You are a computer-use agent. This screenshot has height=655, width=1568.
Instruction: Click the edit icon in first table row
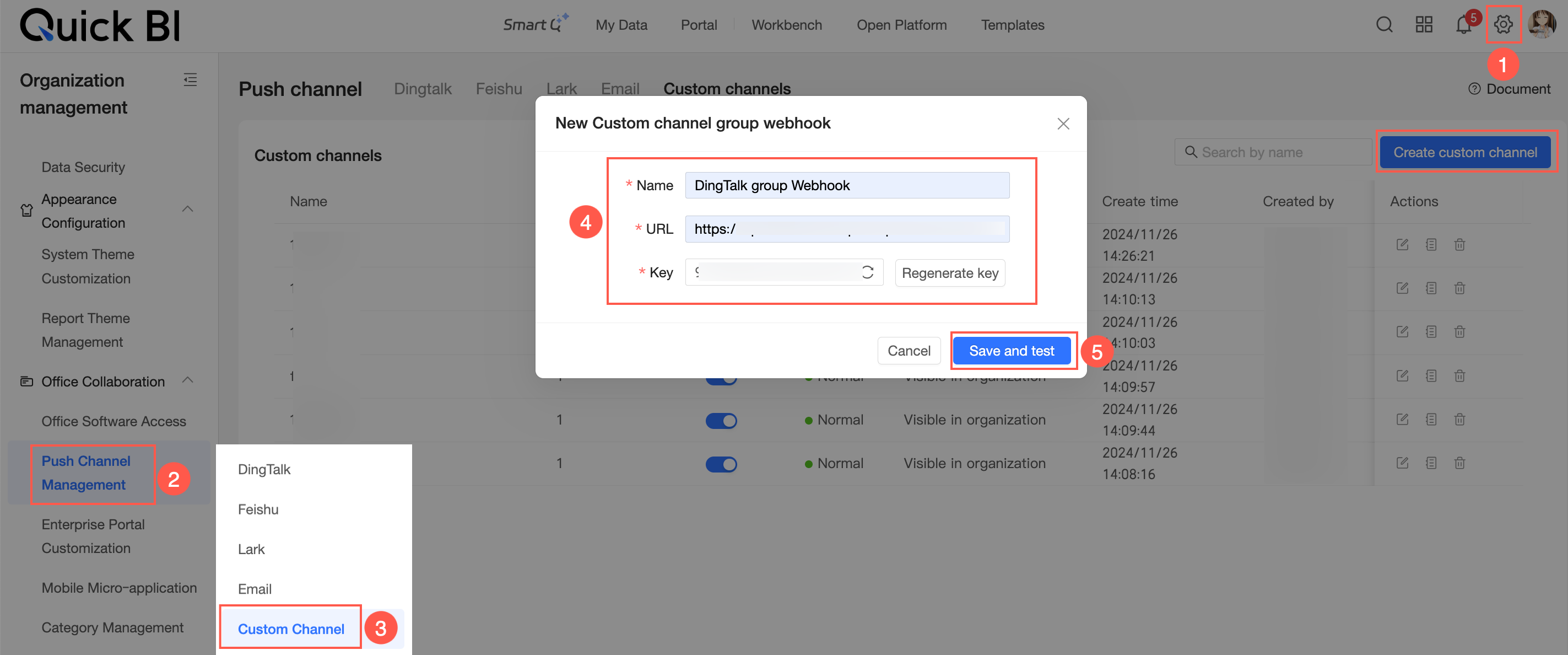pyautogui.click(x=1402, y=245)
